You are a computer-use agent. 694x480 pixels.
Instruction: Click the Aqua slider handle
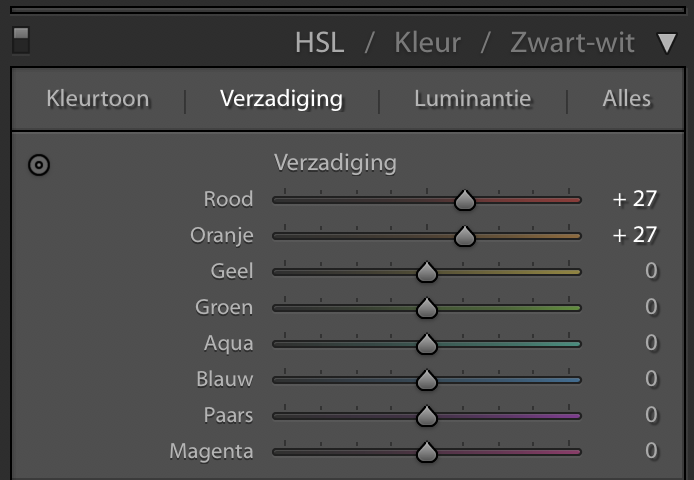(427, 344)
